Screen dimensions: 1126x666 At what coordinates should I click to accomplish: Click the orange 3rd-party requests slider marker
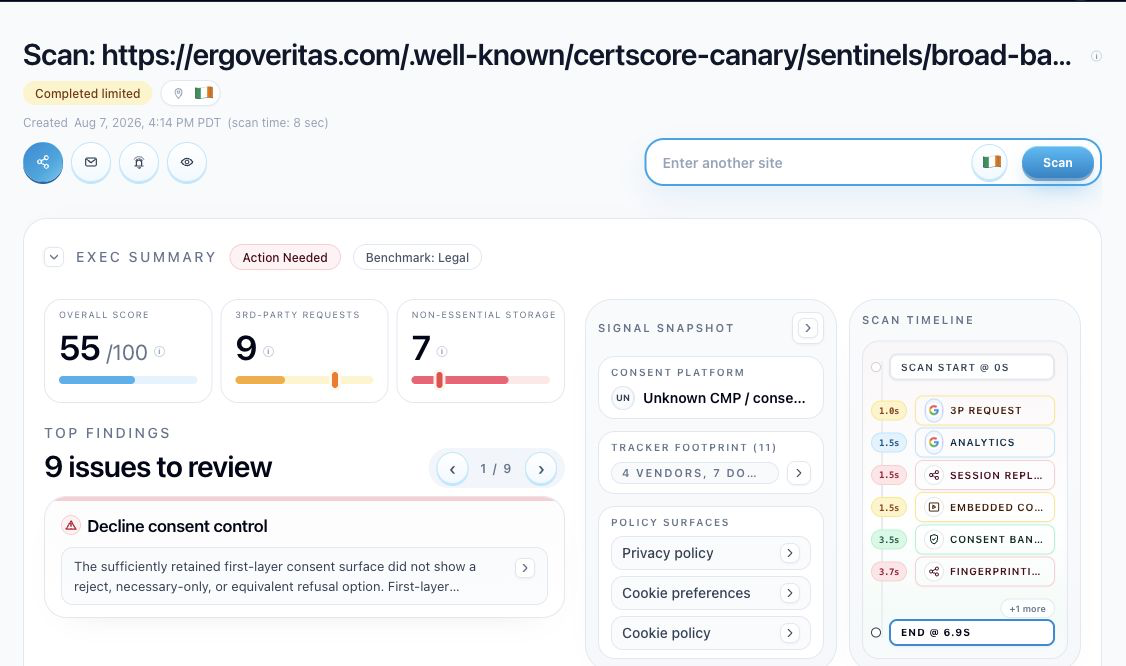tap(335, 380)
